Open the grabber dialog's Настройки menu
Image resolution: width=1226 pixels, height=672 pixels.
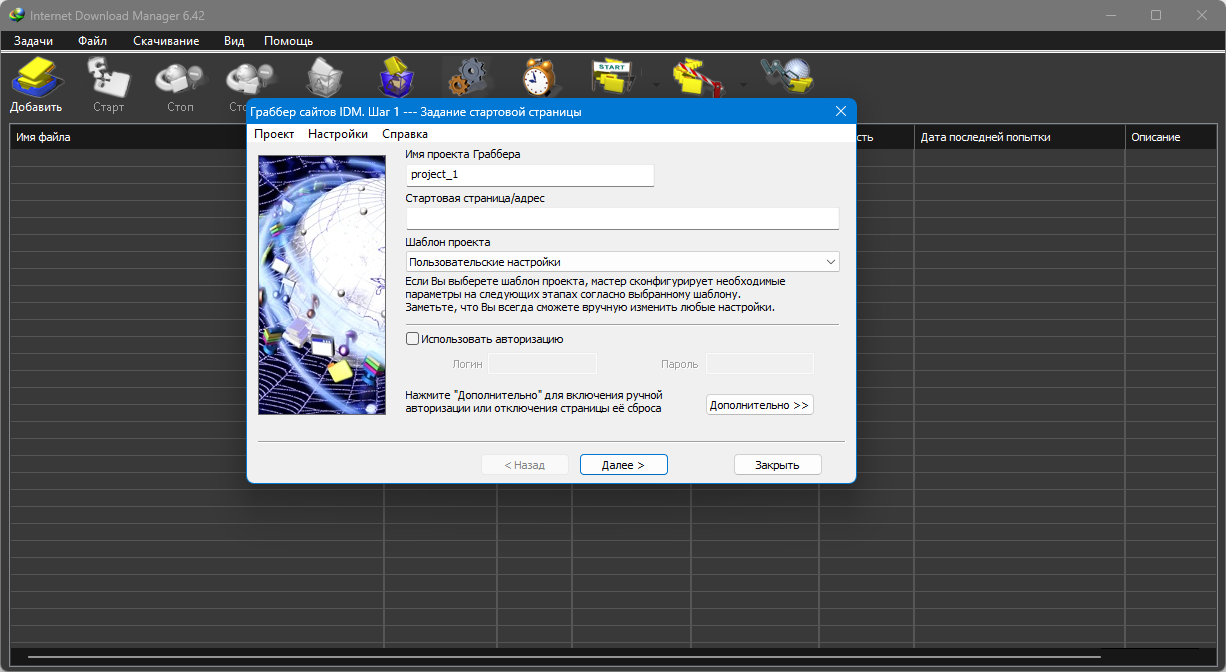point(338,134)
